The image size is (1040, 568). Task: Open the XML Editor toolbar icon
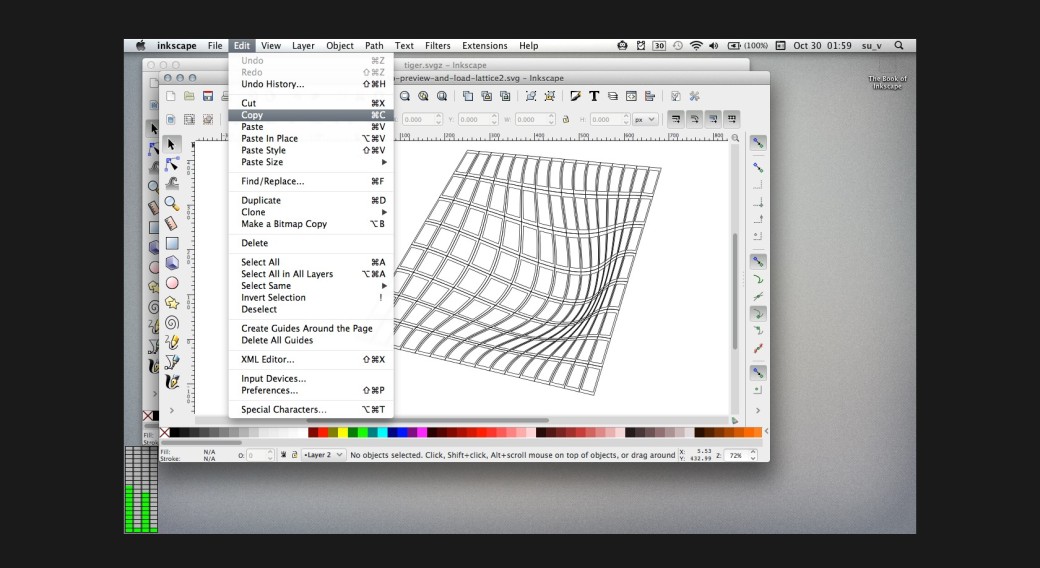[631, 96]
